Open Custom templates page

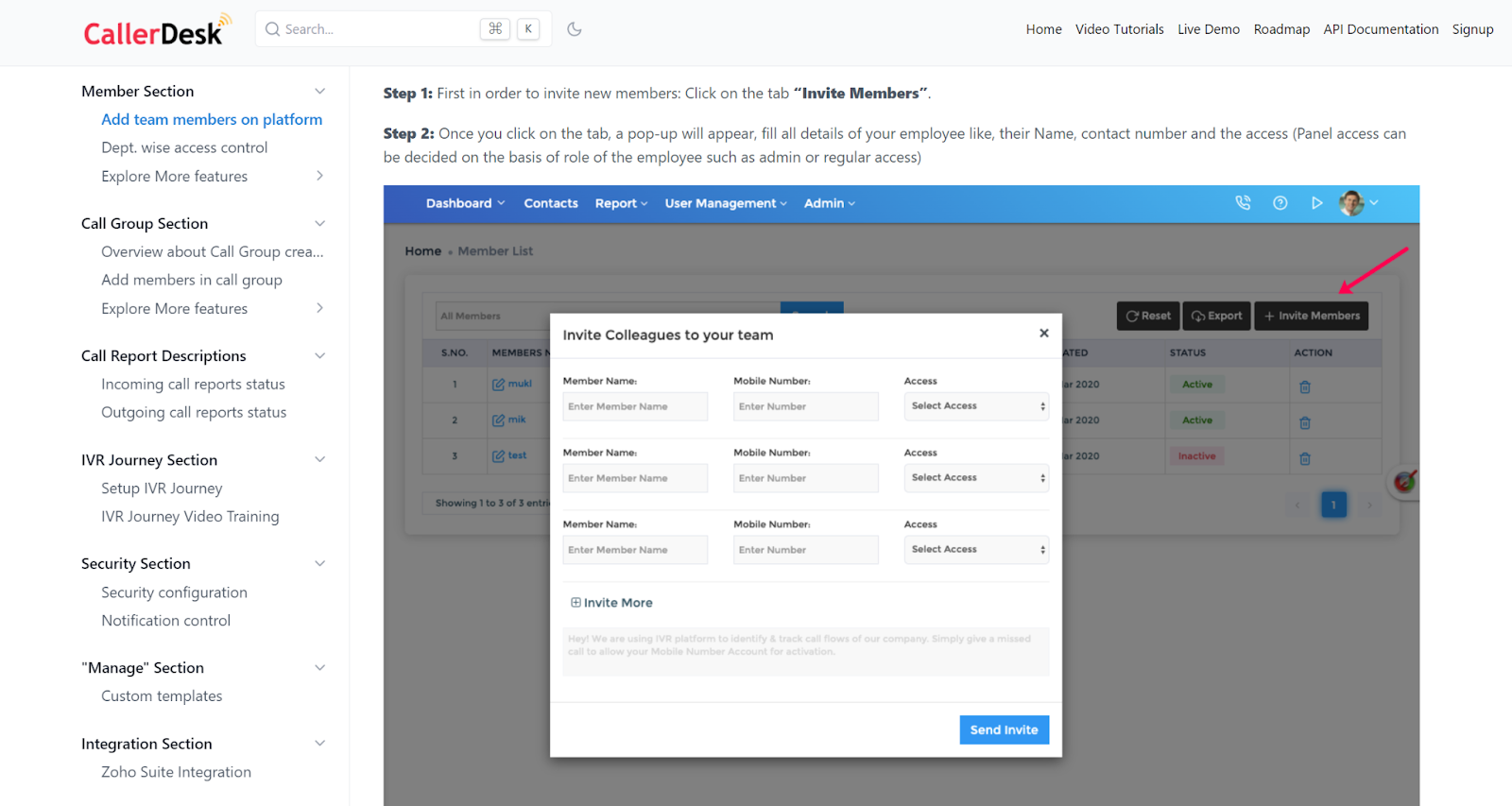point(162,696)
